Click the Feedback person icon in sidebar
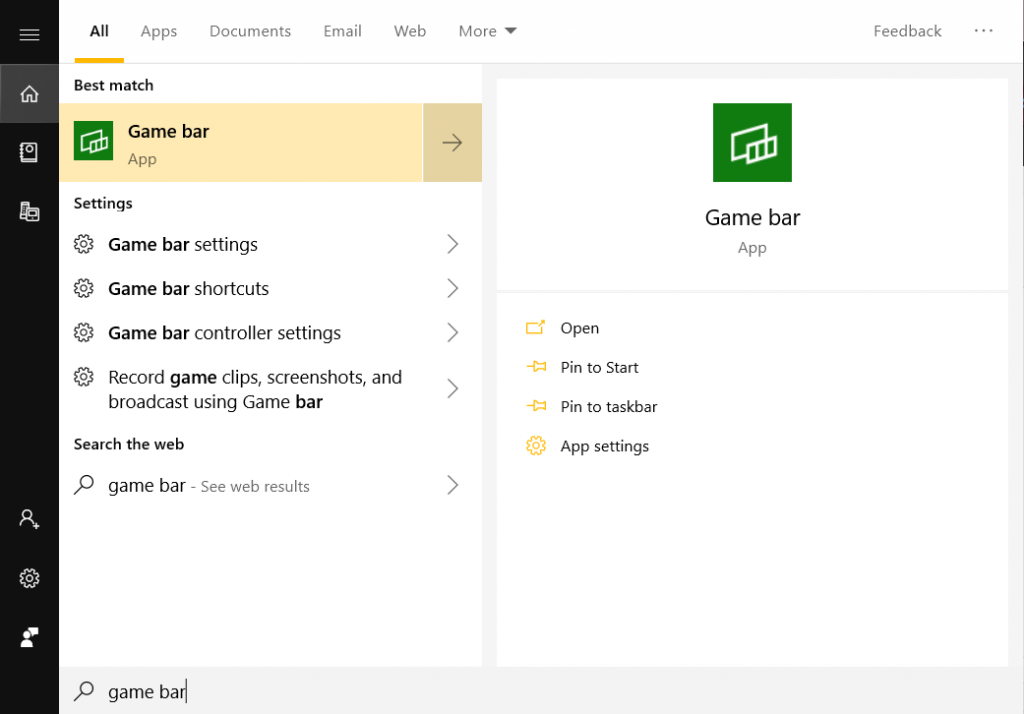The height and width of the screenshot is (714, 1024). click(x=29, y=637)
